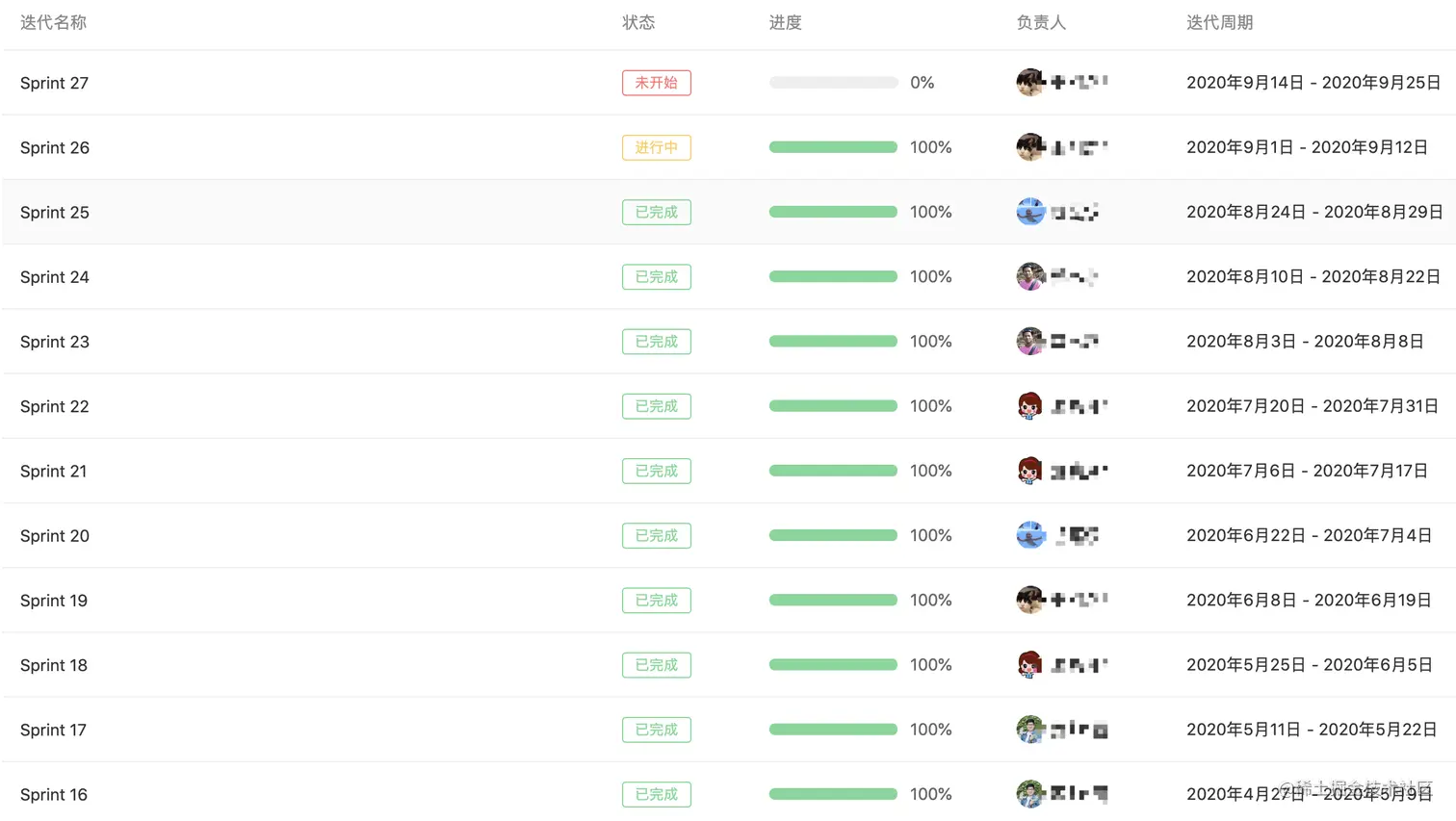The width and height of the screenshot is (1456, 821).
Task: Open the Sprint 27 iteration
Action: (x=54, y=83)
